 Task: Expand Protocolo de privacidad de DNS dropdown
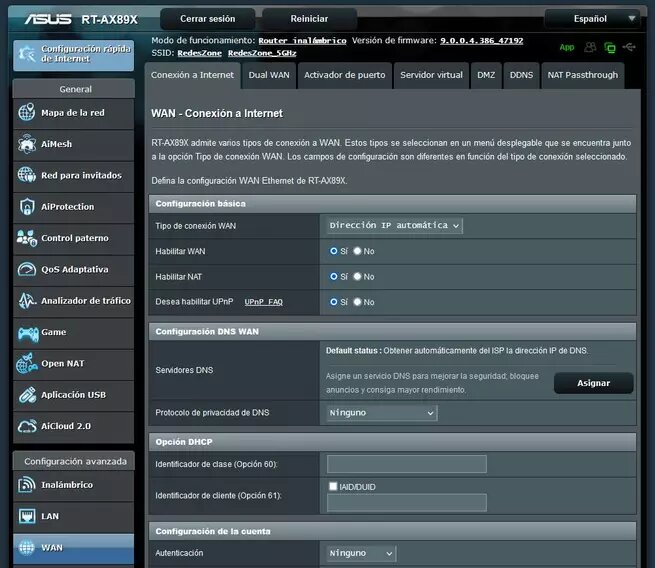pos(382,413)
